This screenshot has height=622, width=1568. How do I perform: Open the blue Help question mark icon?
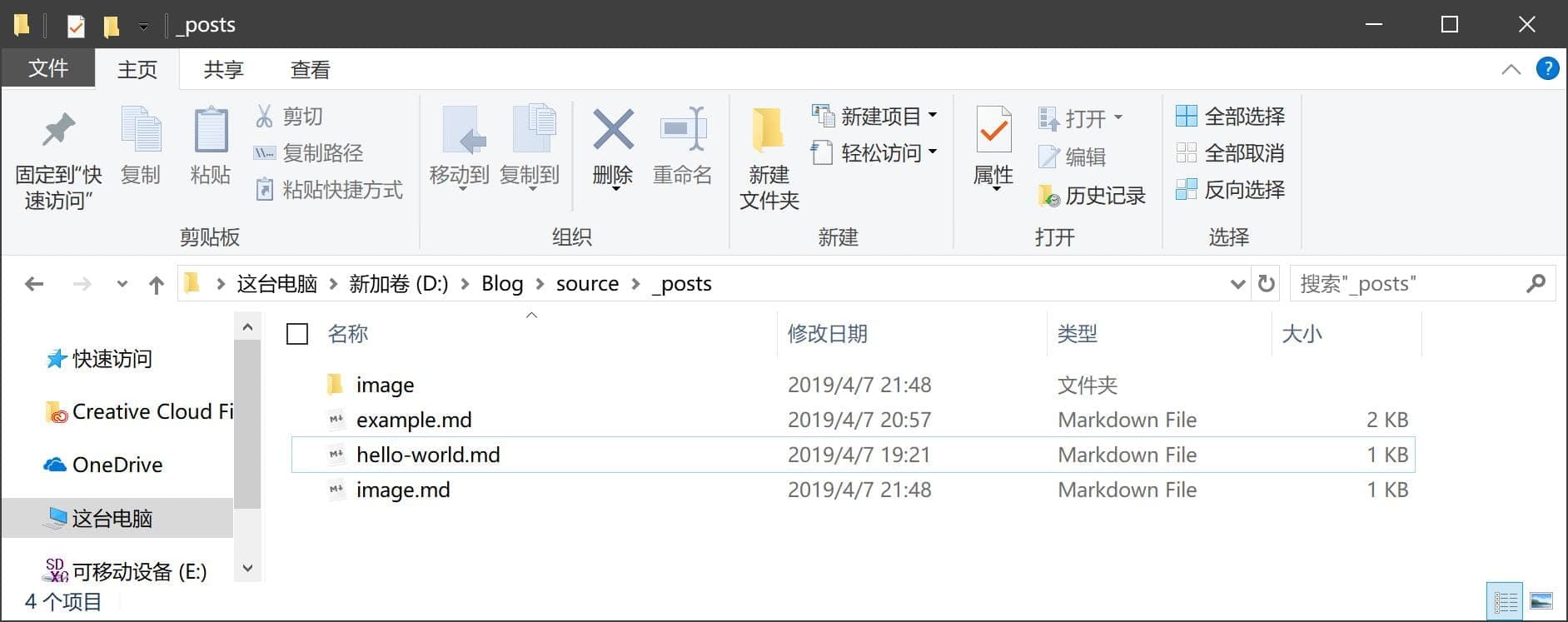point(1547,69)
